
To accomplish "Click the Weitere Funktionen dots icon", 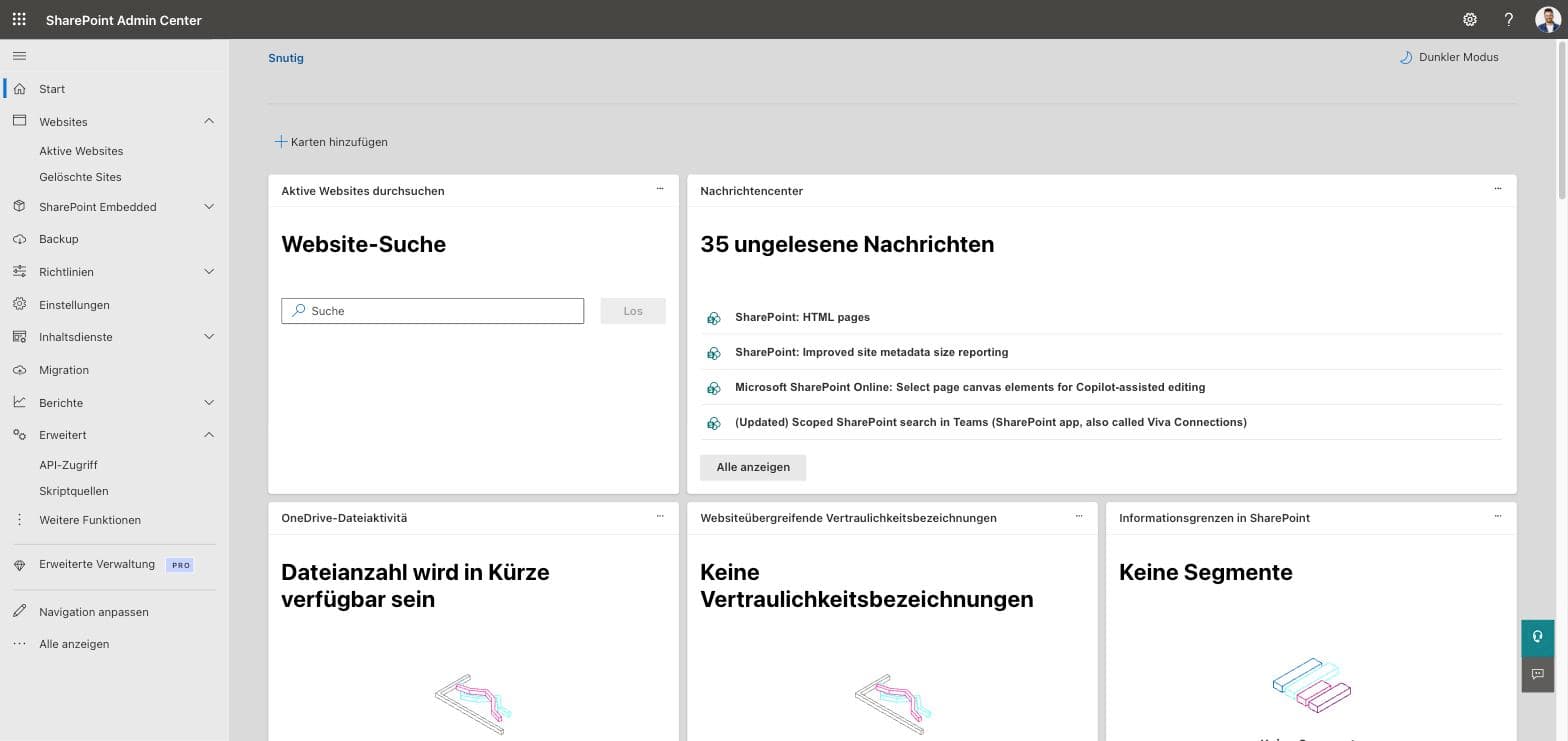I will coord(19,520).
